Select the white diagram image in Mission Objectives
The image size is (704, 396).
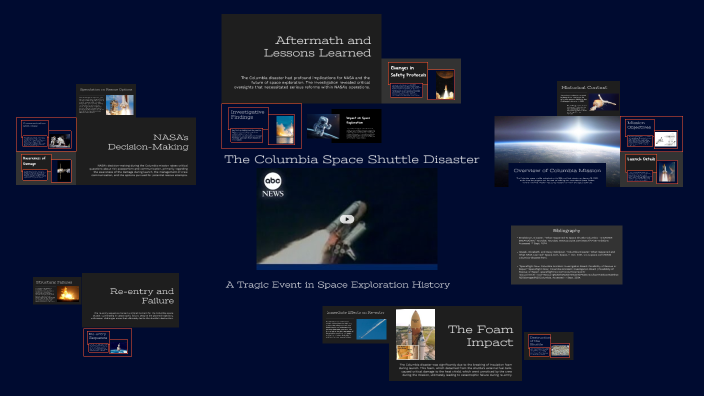pos(665,139)
